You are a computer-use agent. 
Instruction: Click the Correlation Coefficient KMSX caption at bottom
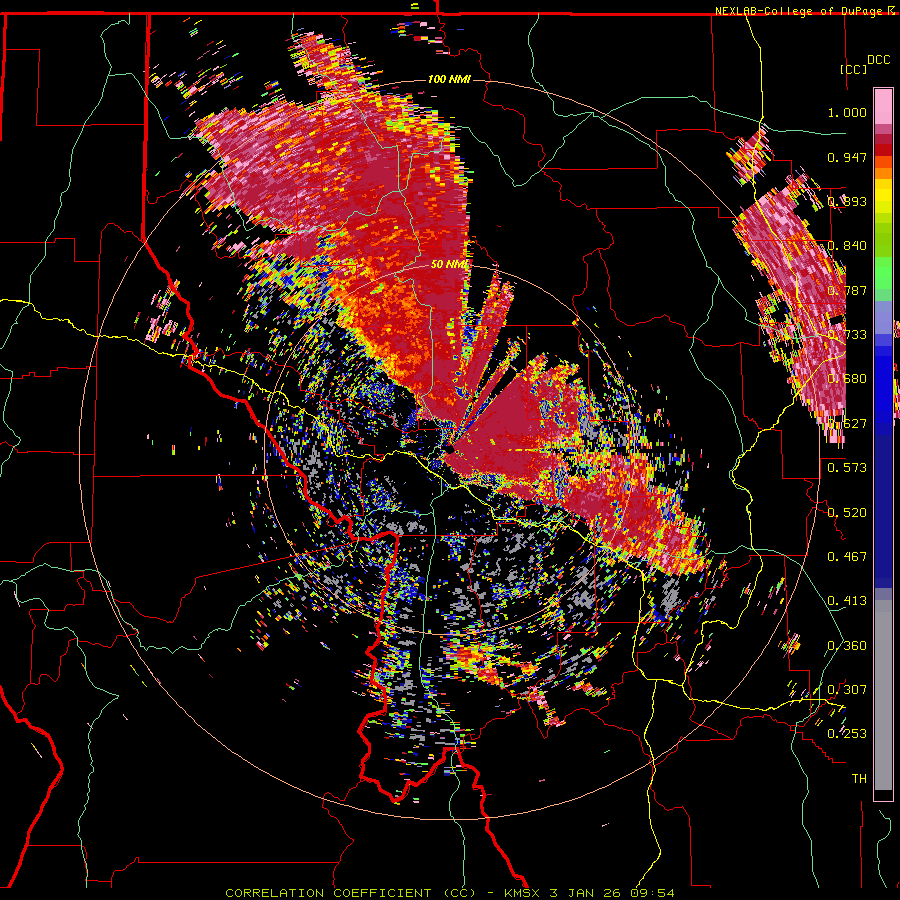click(x=449, y=893)
